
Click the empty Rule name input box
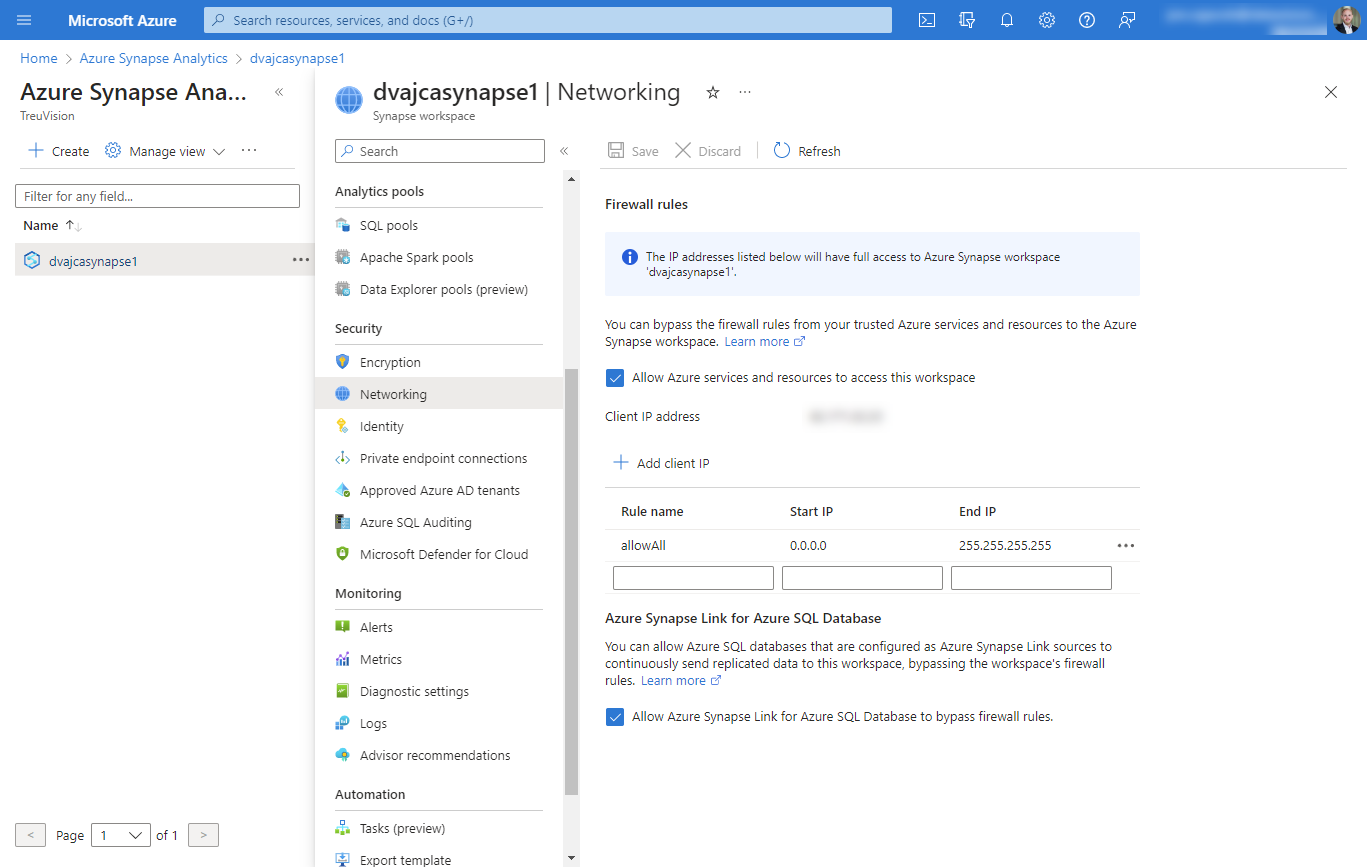click(x=693, y=577)
